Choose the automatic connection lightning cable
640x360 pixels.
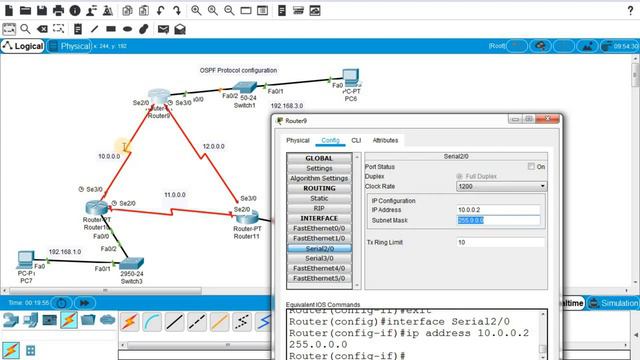coord(130,322)
